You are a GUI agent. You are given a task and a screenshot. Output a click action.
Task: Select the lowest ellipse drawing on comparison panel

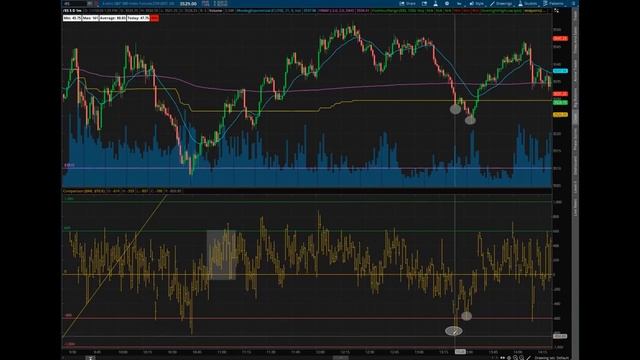453,331
